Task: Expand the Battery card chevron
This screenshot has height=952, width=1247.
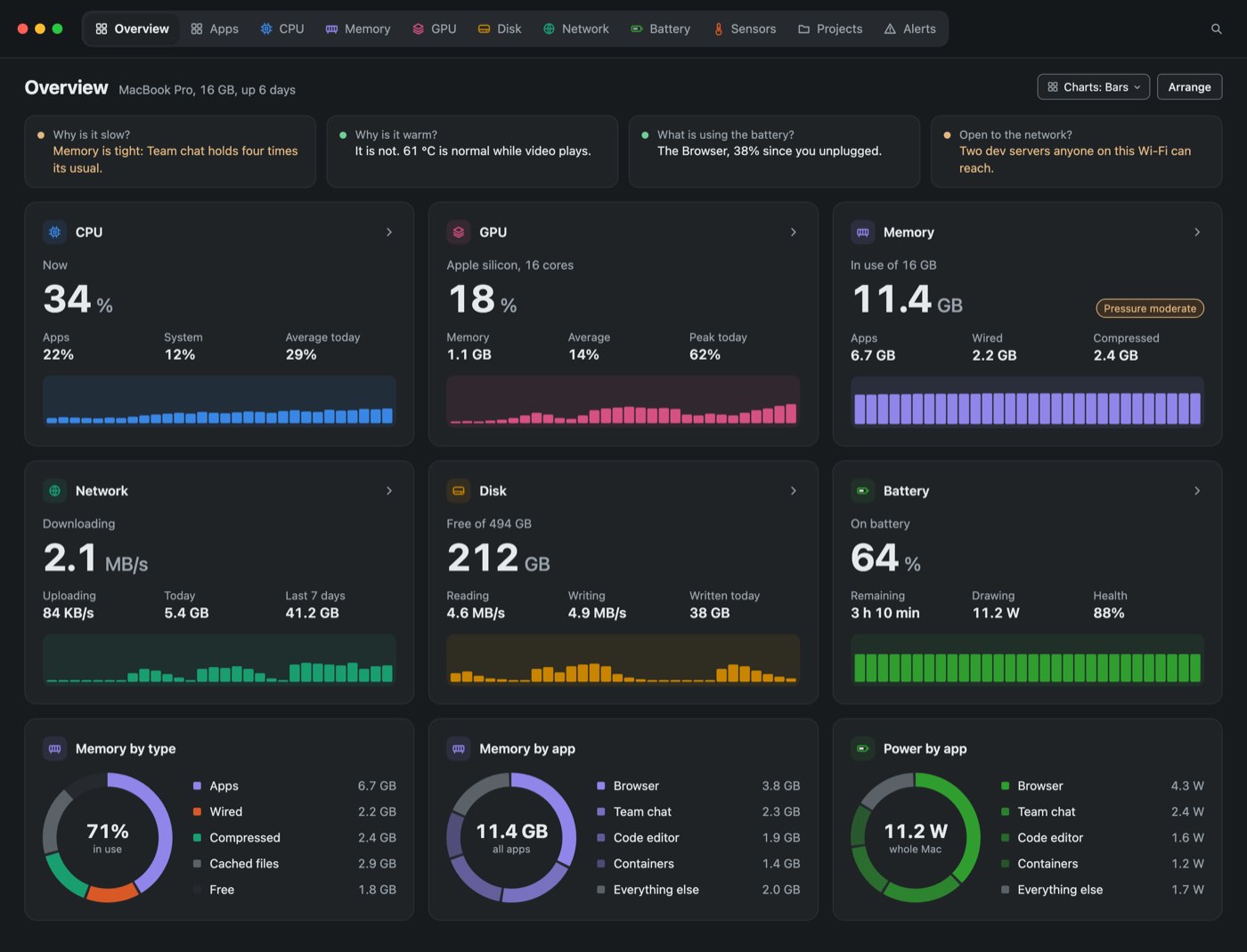Action: pyautogui.click(x=1197, y=491)
